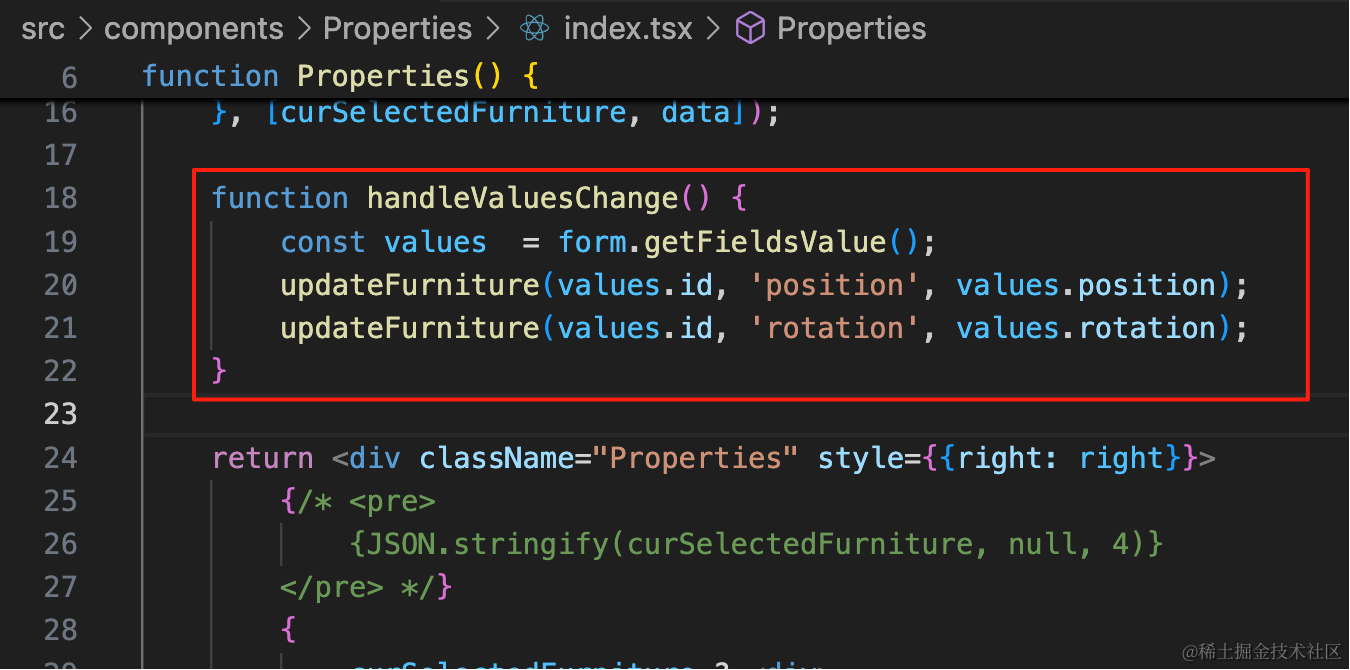Screen dimensions: 1350x670
Task: Click updateFurniture call on line 21
Action: tap(410, 328)
